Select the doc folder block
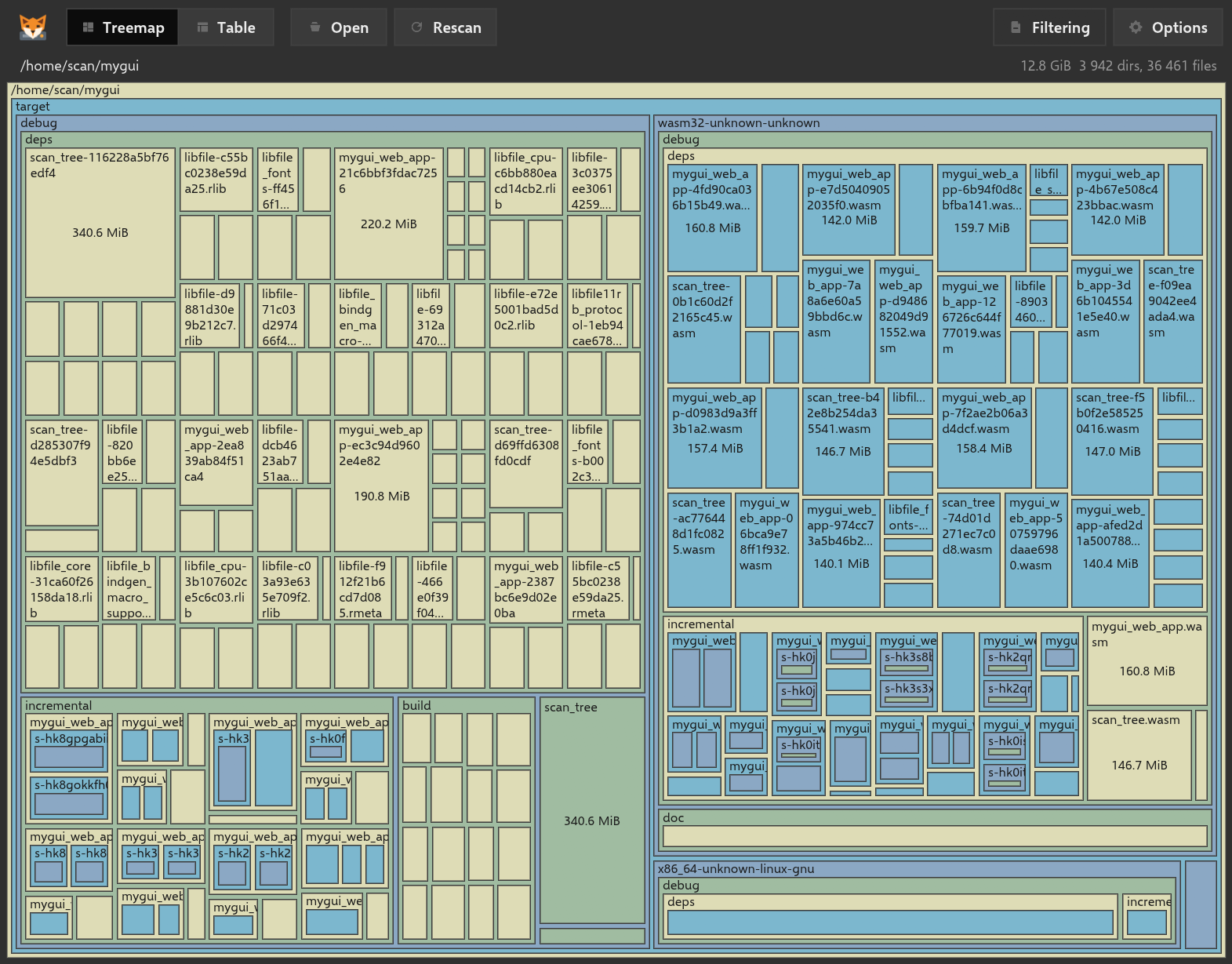 (935, 830)
